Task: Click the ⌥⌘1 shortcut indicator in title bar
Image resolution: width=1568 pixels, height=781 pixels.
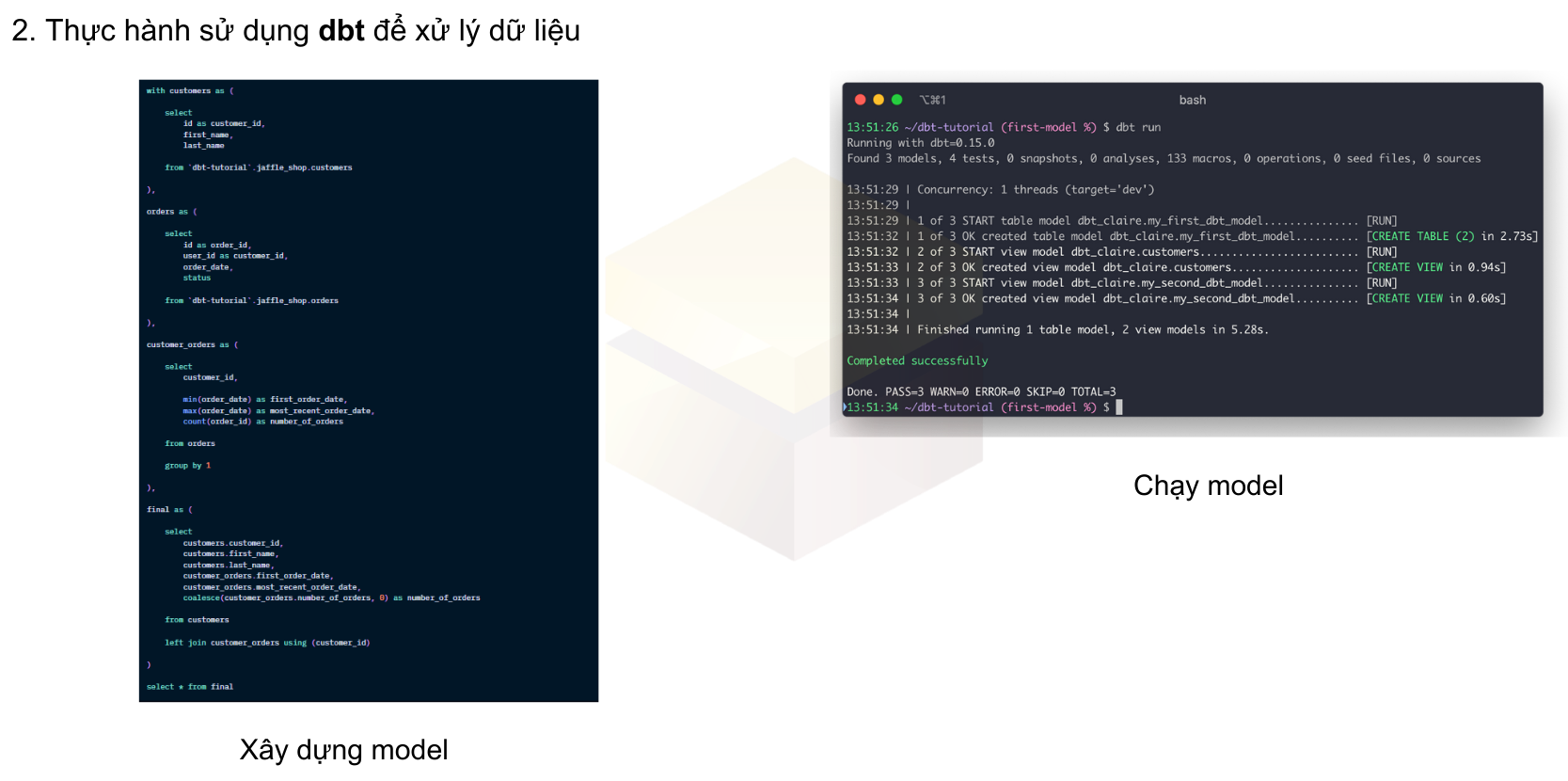Action: tap(932, 100)
